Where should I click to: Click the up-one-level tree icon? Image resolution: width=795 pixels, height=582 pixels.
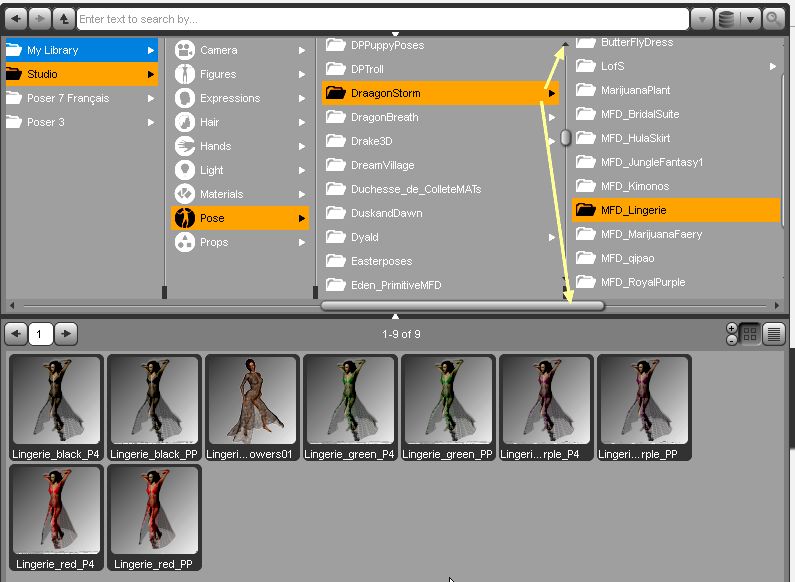(64, 19)
